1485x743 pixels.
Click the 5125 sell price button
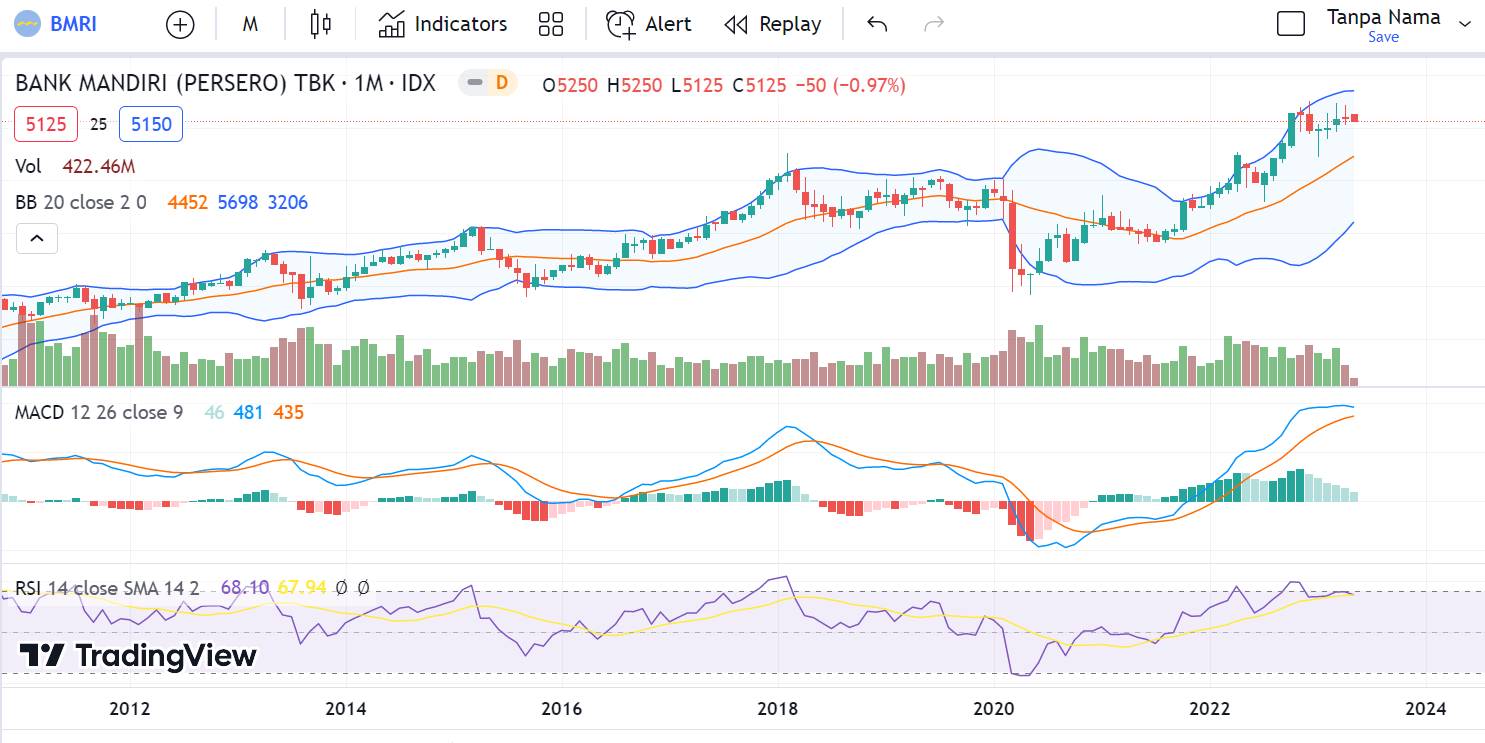46,124
